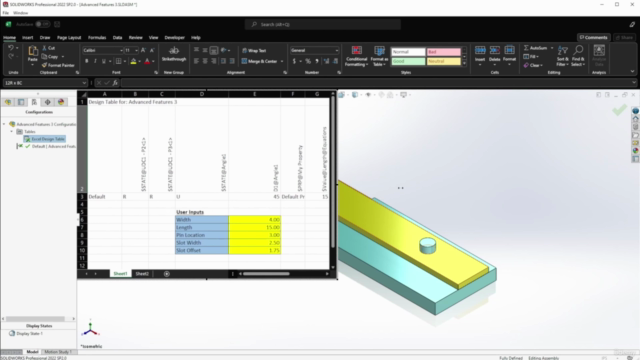
Task: Open SolidWorks ConfigurationManager tab icon
Action: coord(34,102)
